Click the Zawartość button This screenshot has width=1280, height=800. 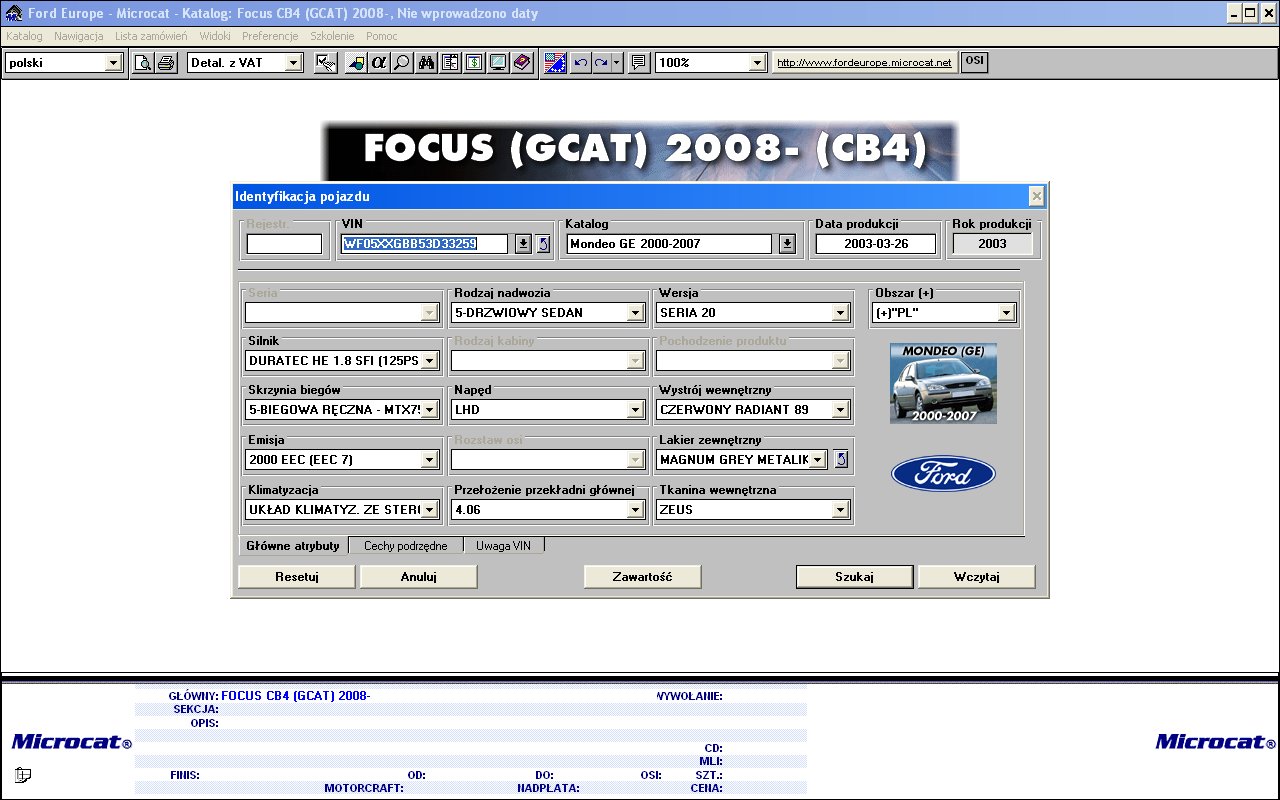(x=643, y=577)
